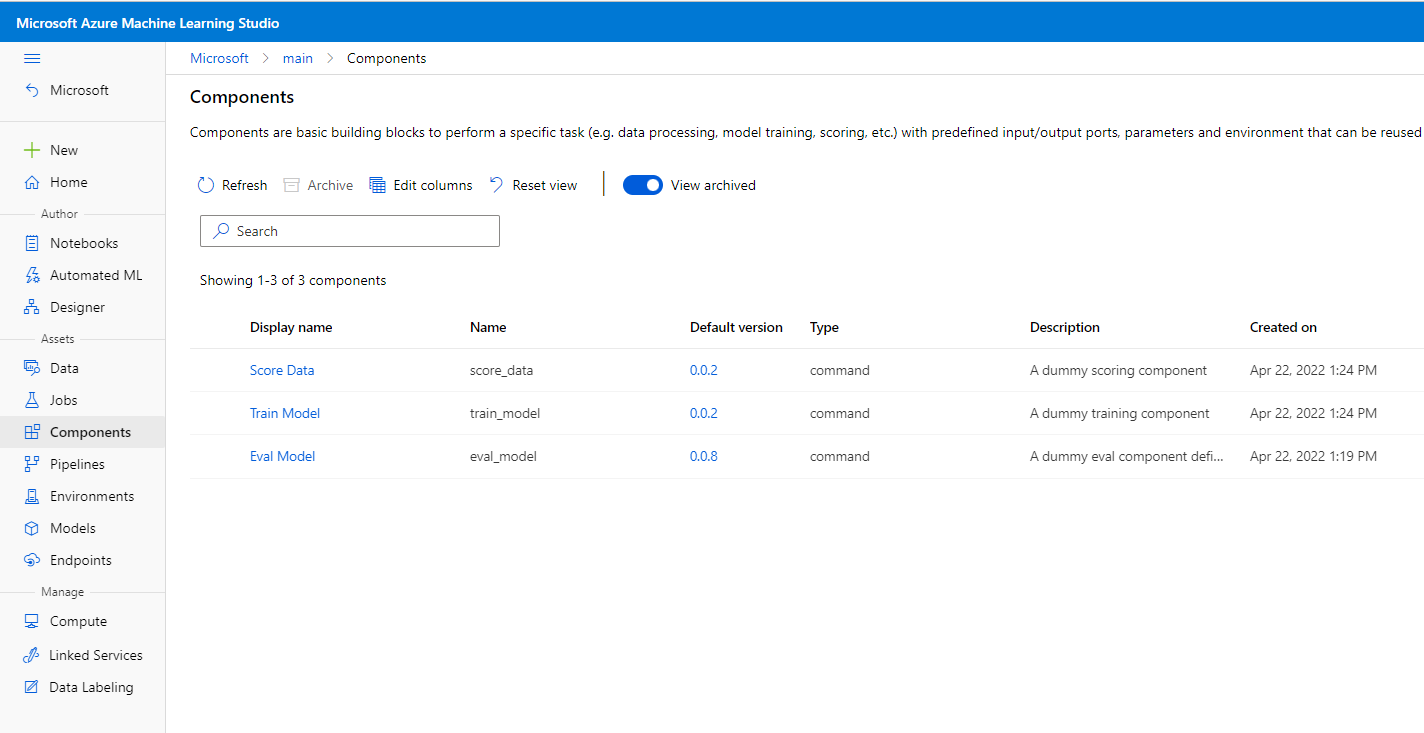Click the Environments icon in sidebar

click(32, 496)
